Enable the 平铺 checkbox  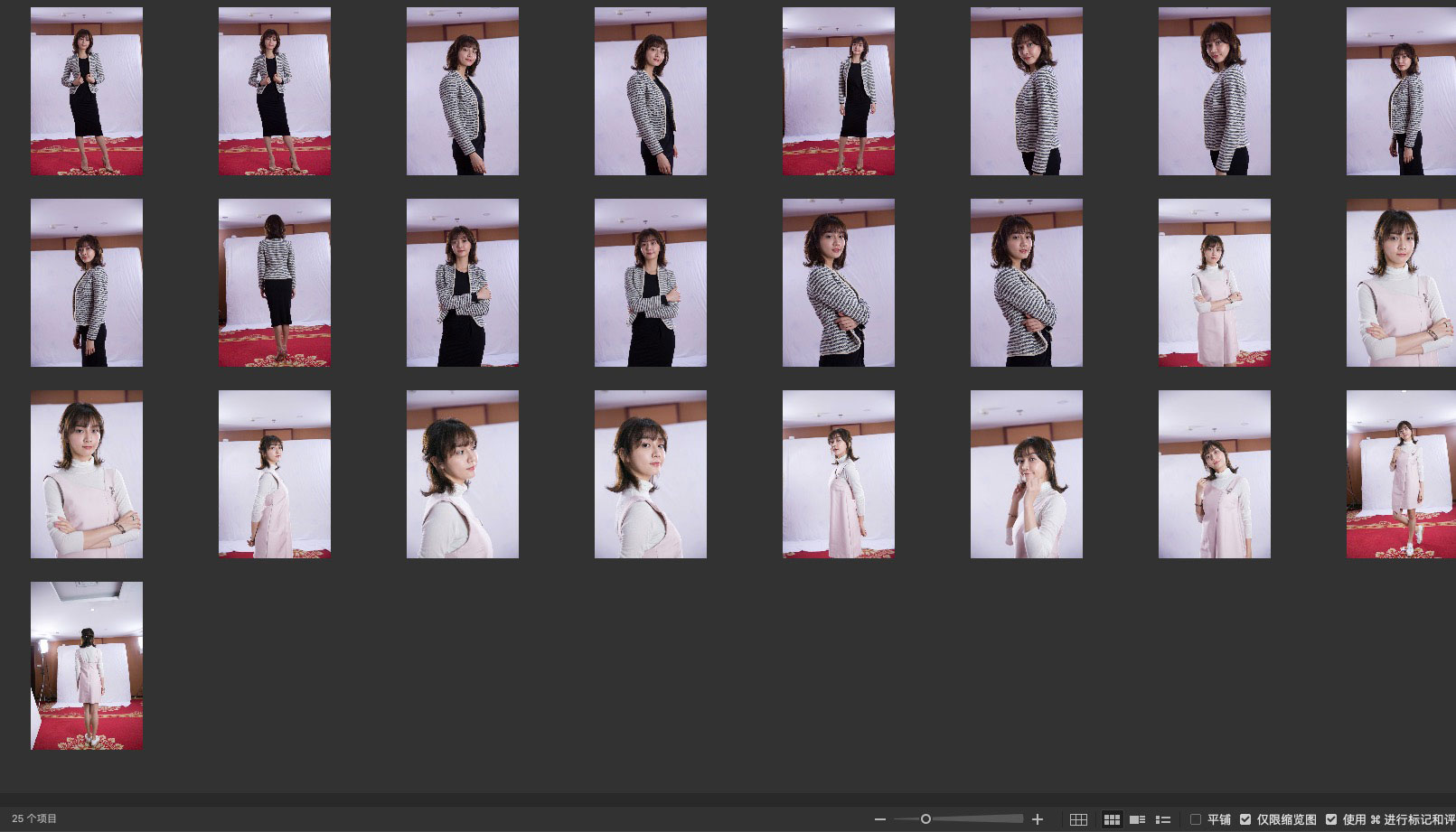1196,819
